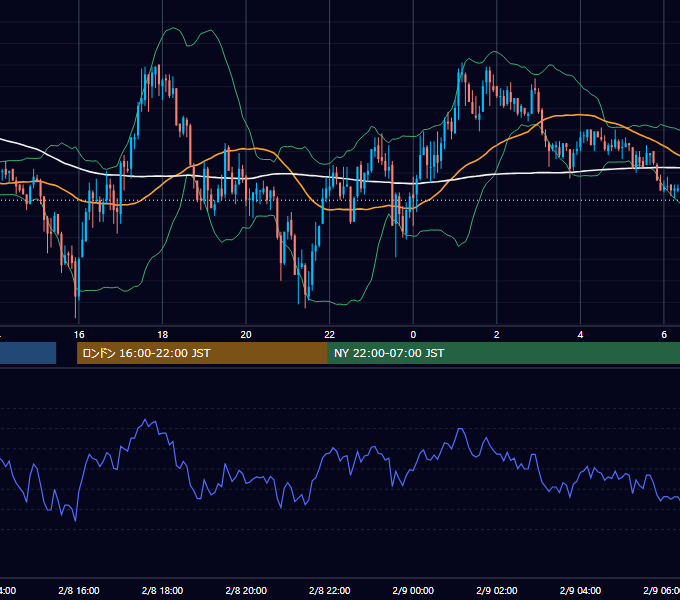680x600 pixels.
Task: Click the 2/9 04:00 label on the lower axis
Action: [x=580, y=590]
